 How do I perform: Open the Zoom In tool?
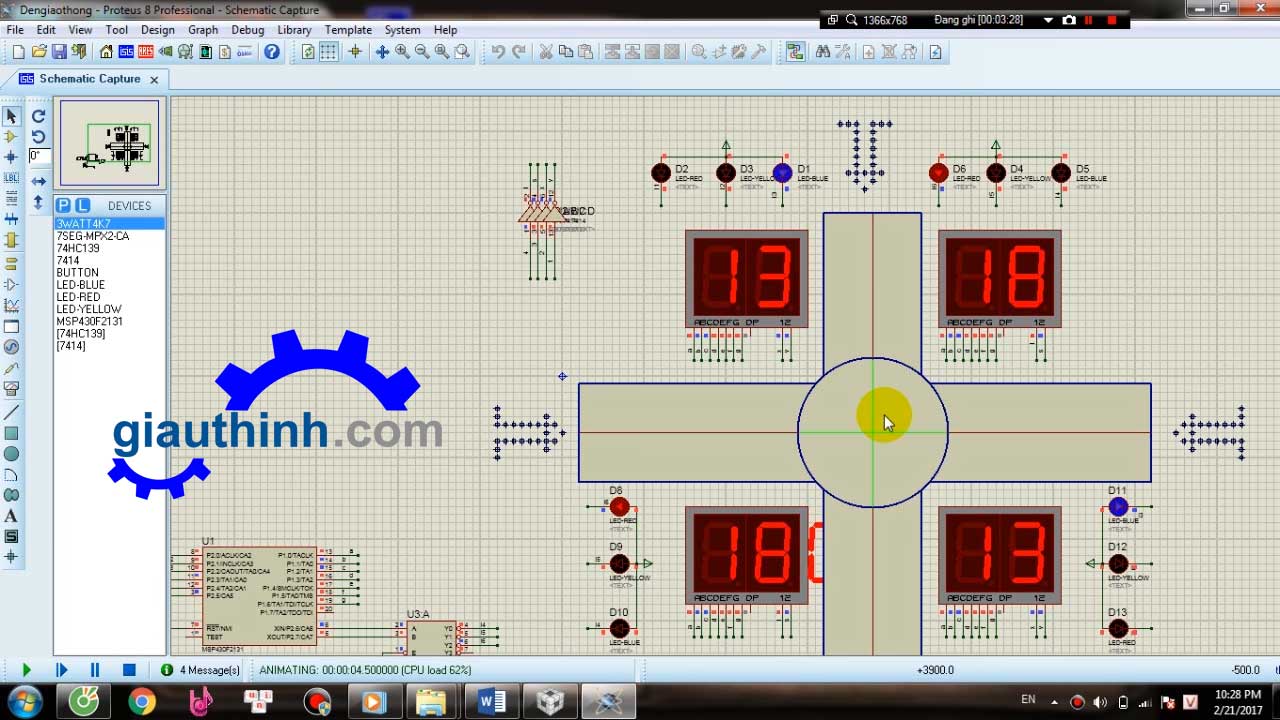click(x=402, y=52)
